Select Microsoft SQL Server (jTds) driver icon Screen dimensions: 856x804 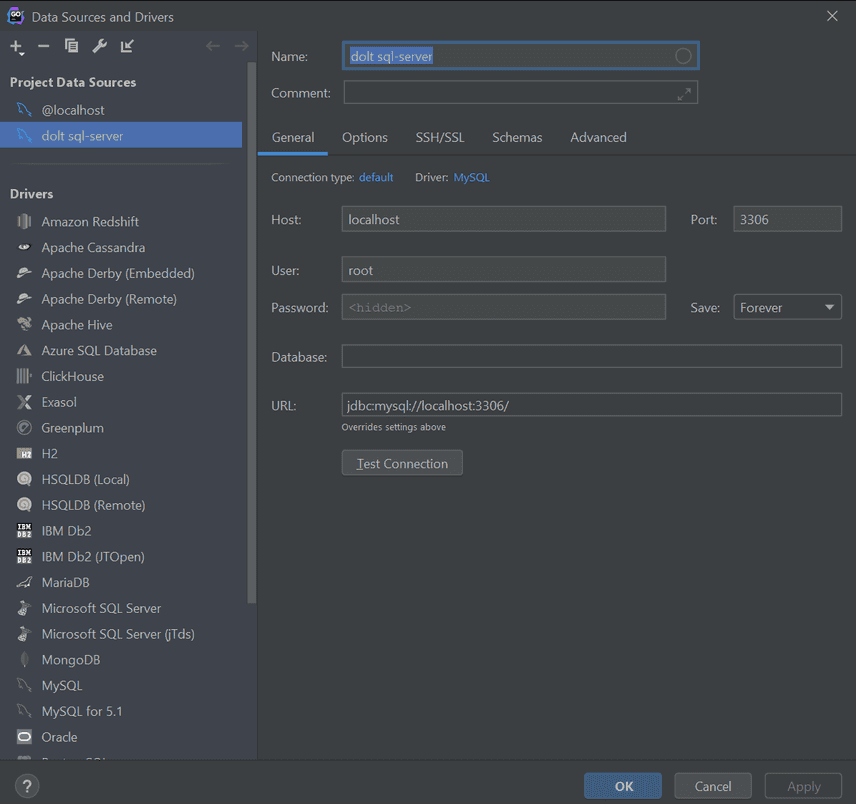pyautogui.click(x=24, y=634)
